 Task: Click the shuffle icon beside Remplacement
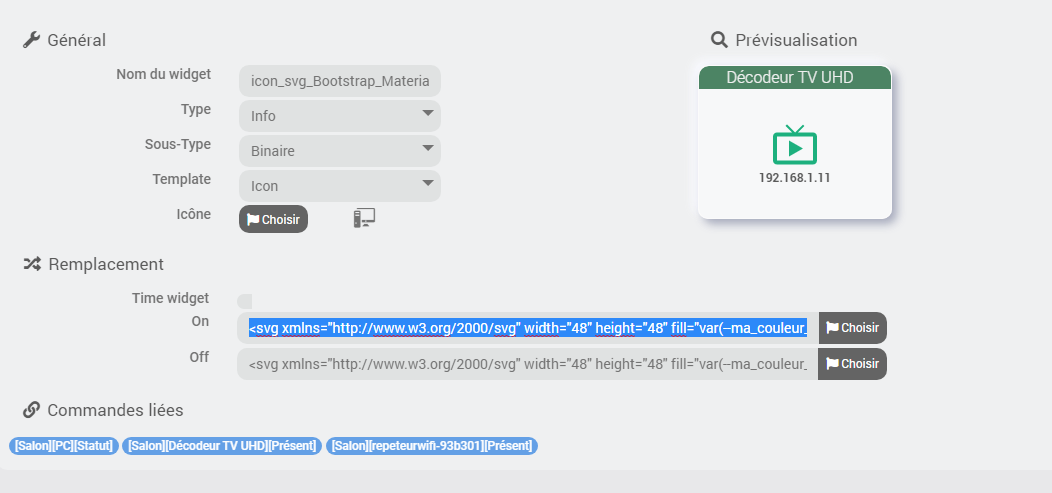point(32,264)
